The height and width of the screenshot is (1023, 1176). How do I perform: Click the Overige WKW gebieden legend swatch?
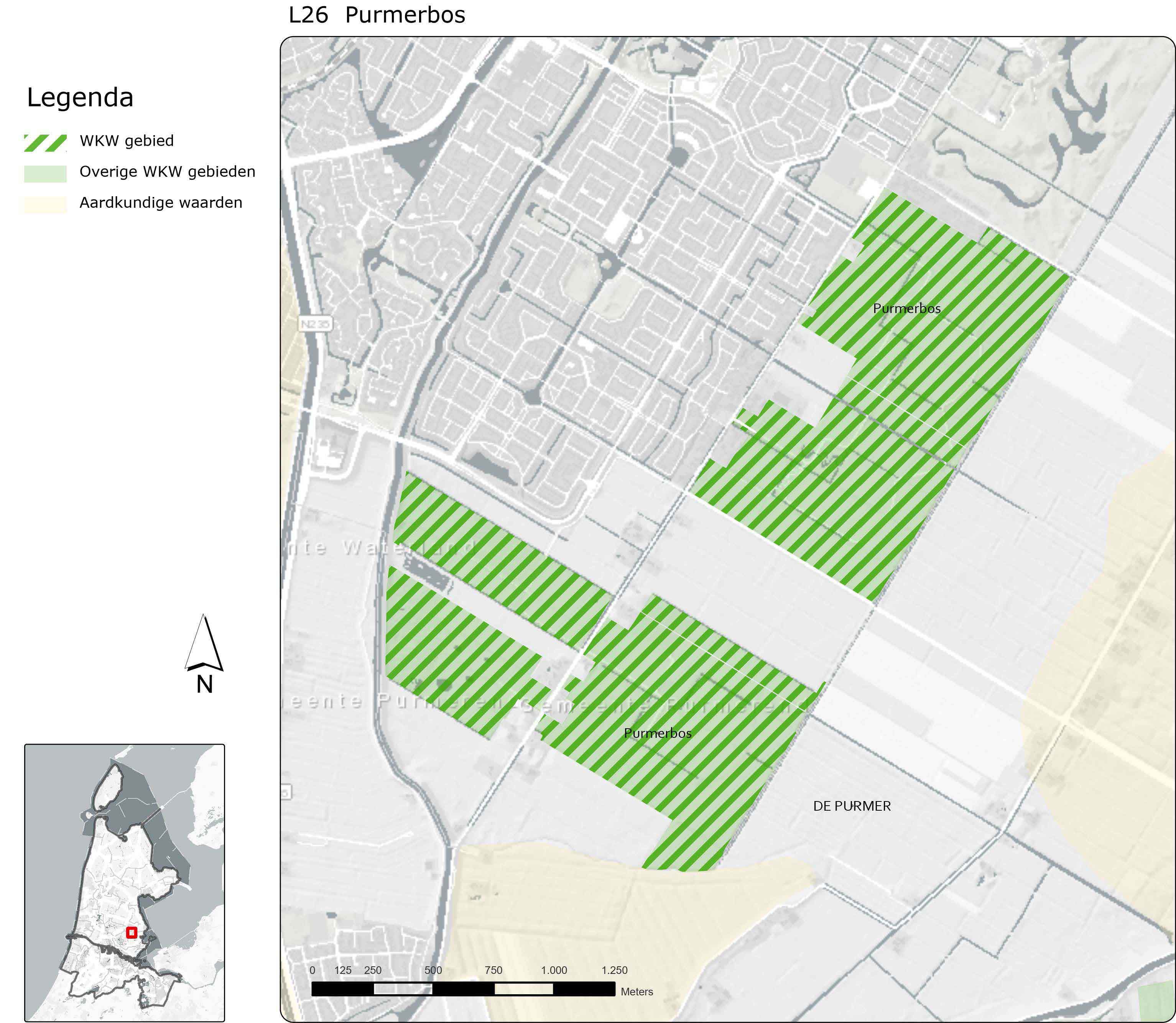pyautogui.click(x=45, y=174)
